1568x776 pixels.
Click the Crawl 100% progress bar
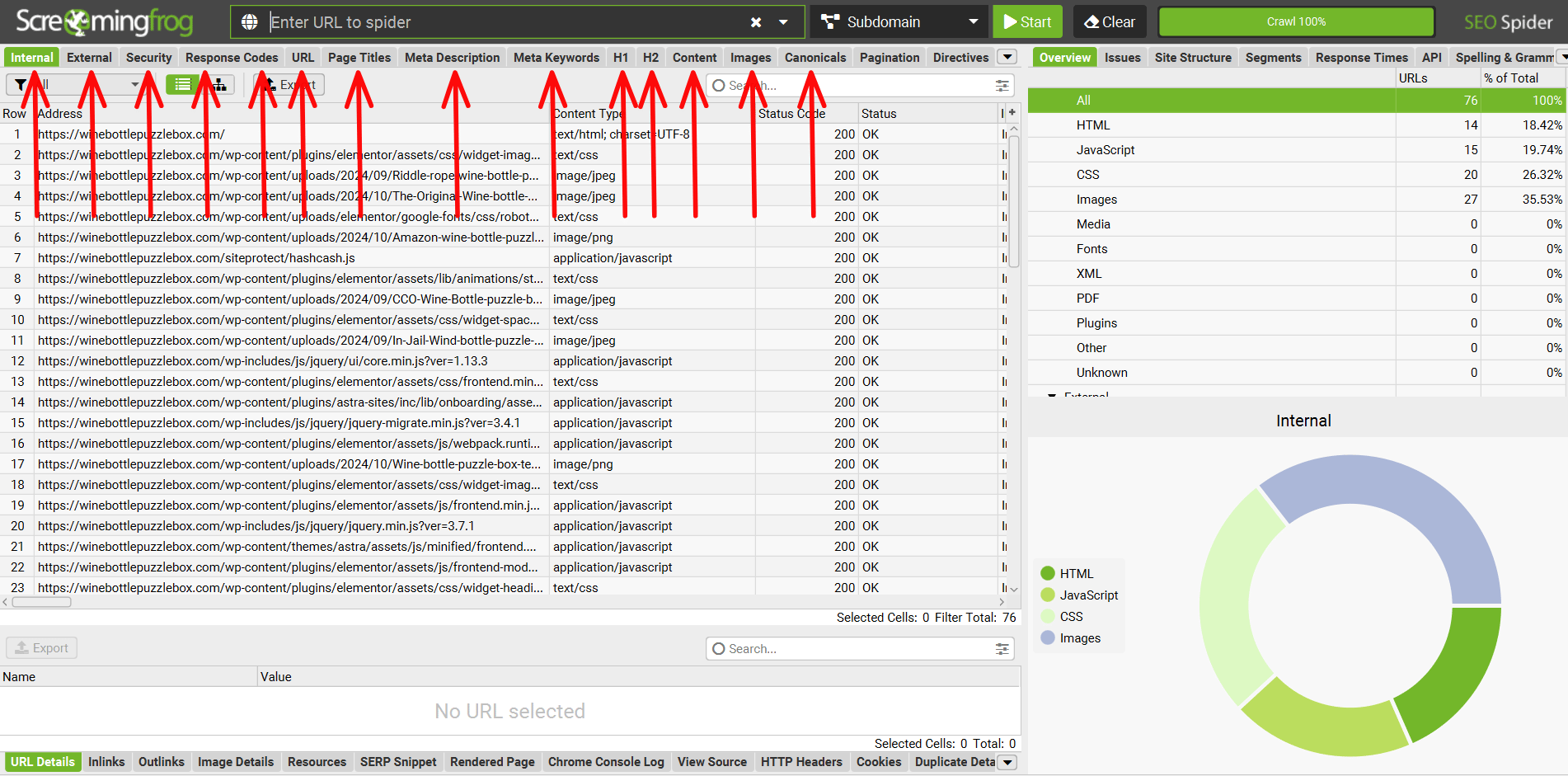[1295, 21]
